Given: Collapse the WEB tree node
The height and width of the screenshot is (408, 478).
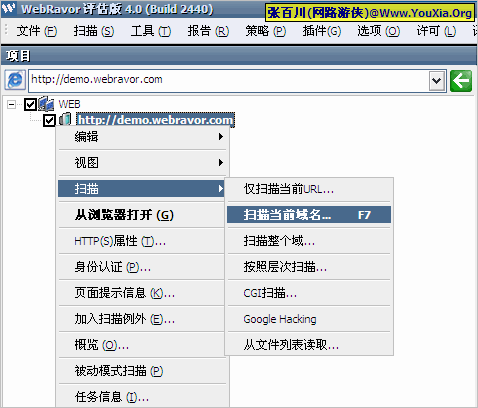Looking at the screenshot, I should point(11,105).
